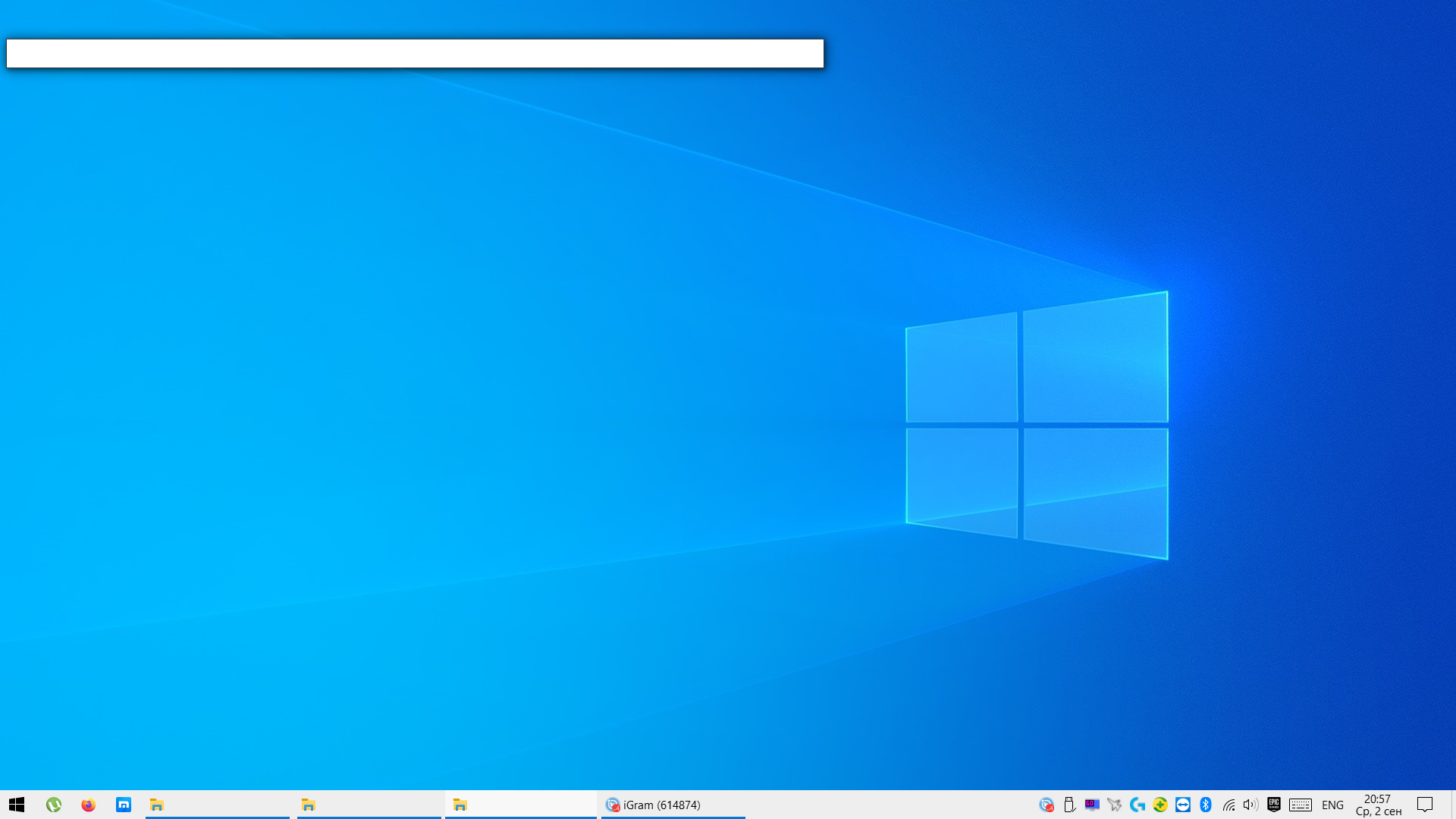This screenshot has width=1456, height=819.
Task: Open the volume speaker control
Action: point(1250,805)
